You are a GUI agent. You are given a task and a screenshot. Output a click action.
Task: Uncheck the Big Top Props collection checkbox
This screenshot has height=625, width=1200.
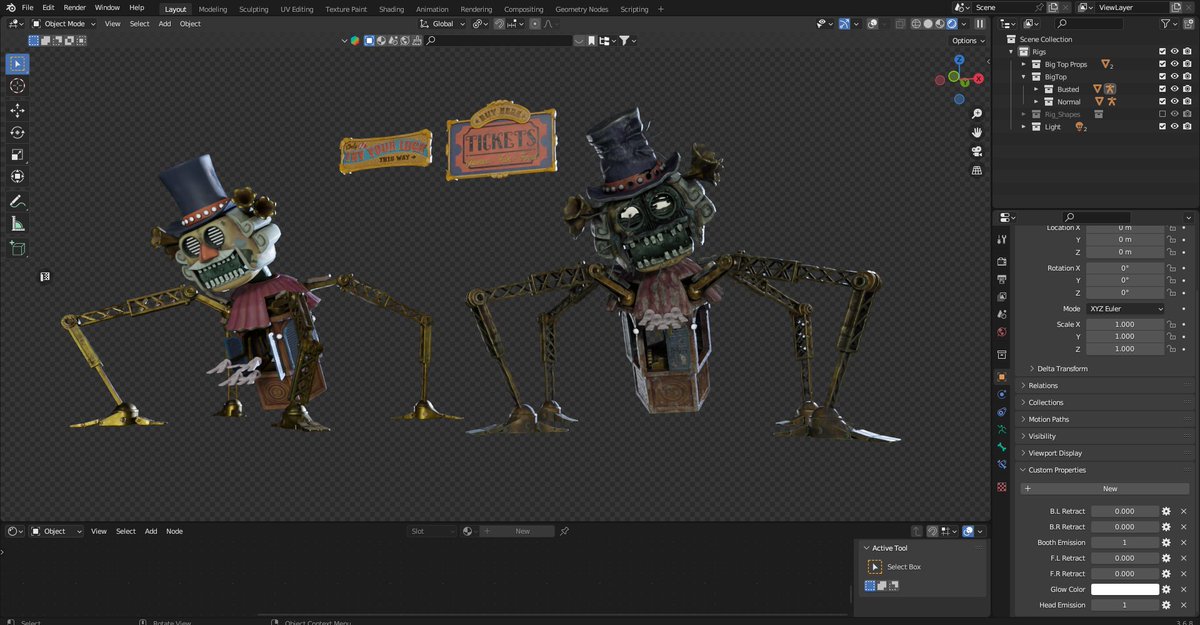[x=1162, y=64]
